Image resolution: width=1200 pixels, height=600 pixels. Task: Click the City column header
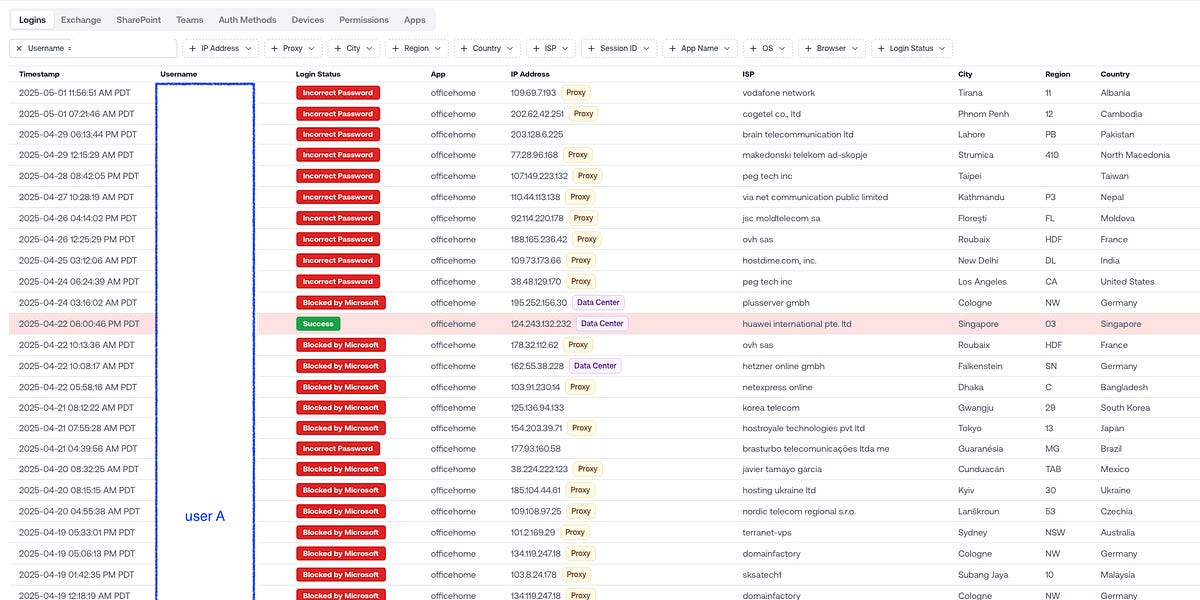pos(965,74)
